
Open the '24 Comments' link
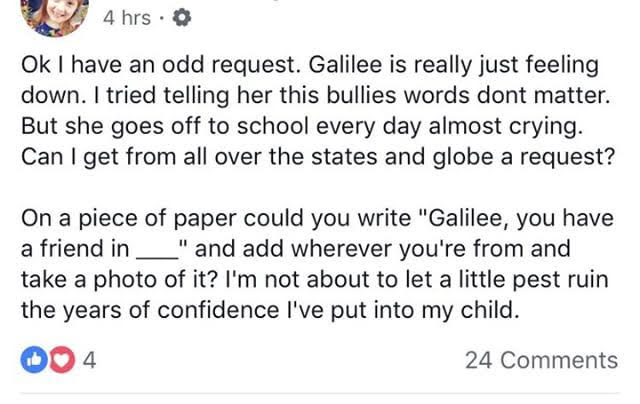click(541, 360)
